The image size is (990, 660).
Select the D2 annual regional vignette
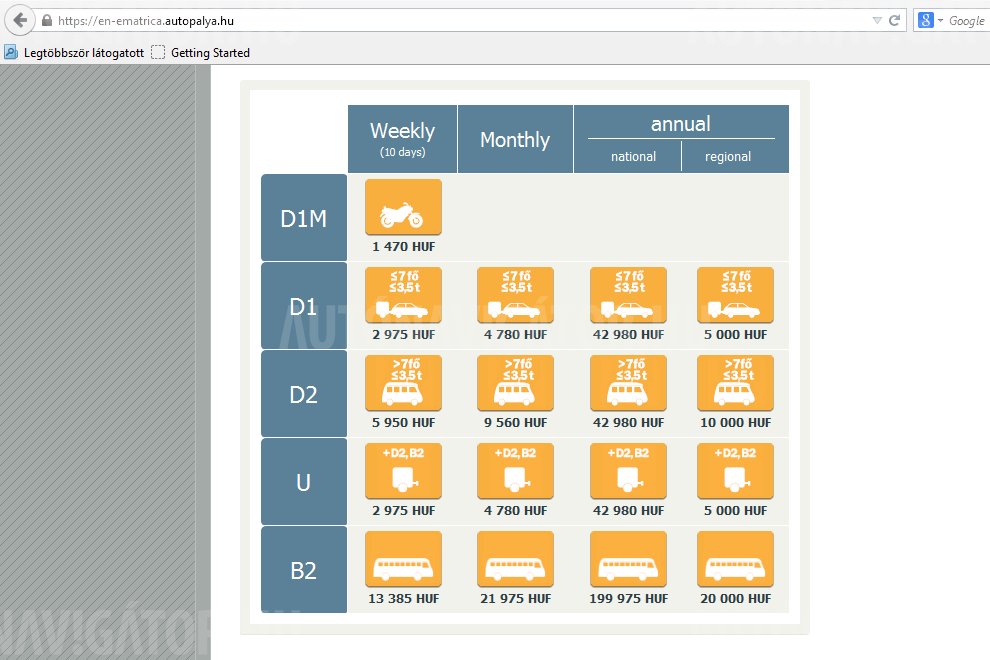pos(735,383)
